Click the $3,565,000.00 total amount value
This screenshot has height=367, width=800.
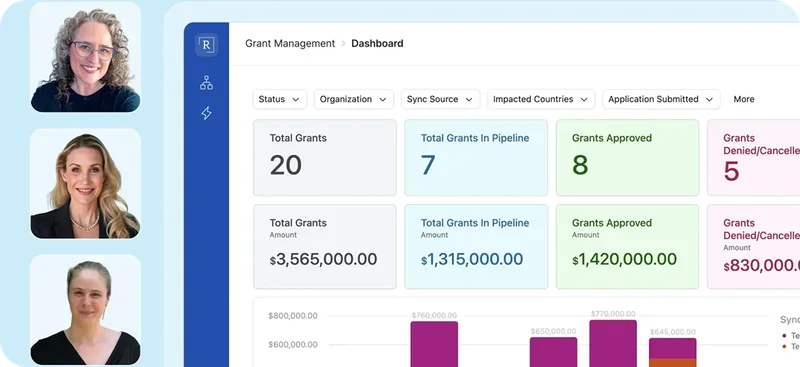[x=323, y=259]
